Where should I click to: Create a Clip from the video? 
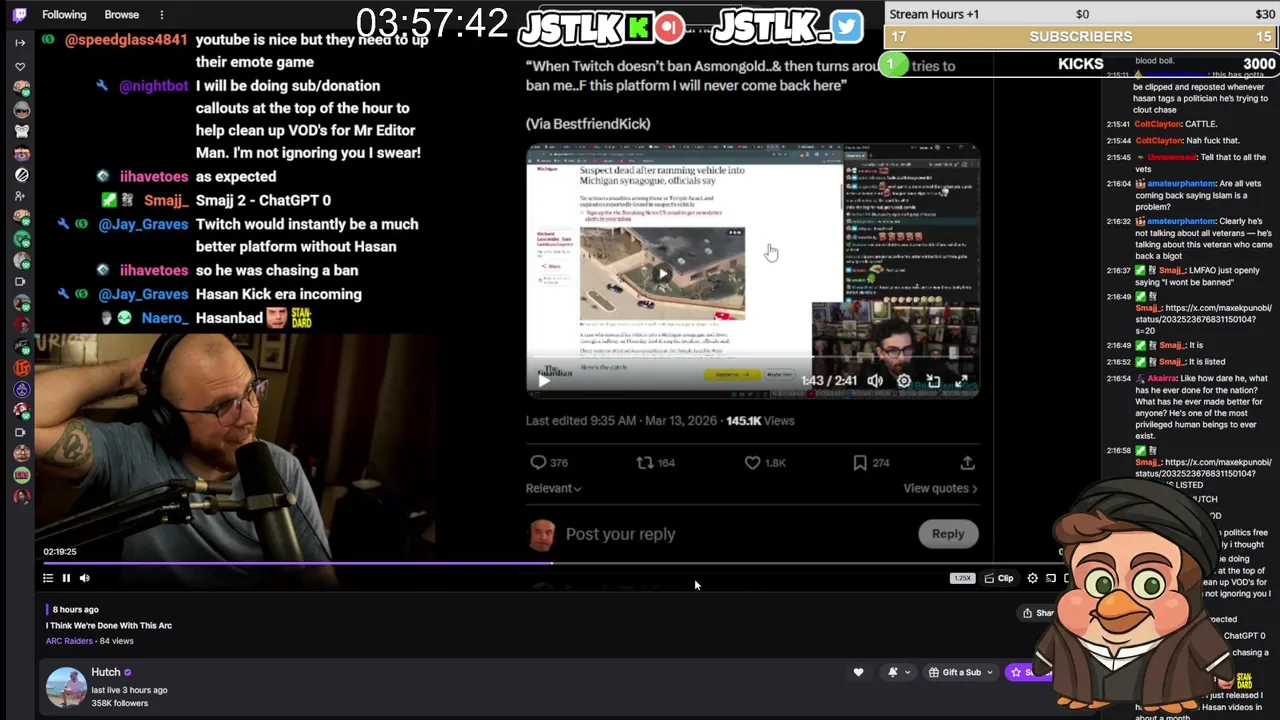[x=999, y=578]
